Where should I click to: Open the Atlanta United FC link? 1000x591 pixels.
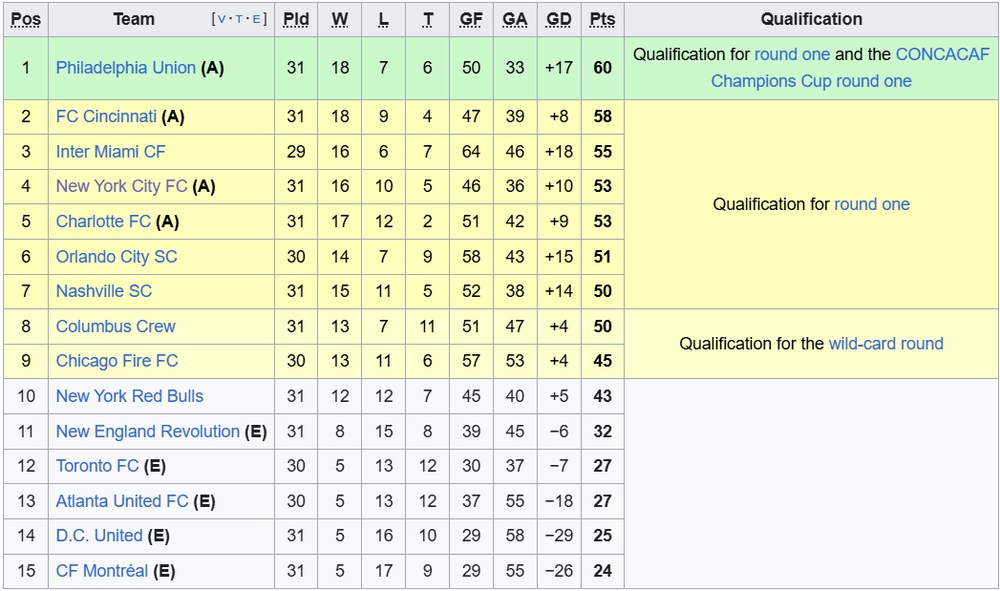point(122,501)
